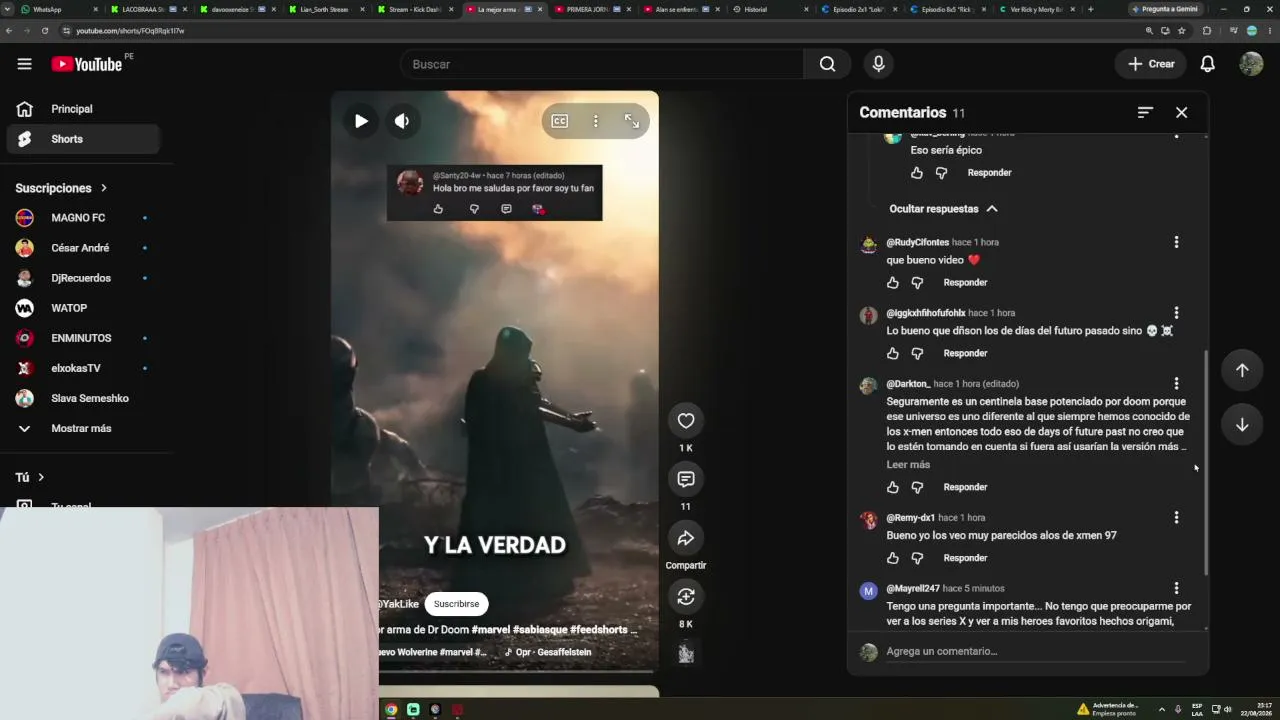Open the Slava Semeshko channel
This screenshot has height=720, width=1280.
pos(83,398)
